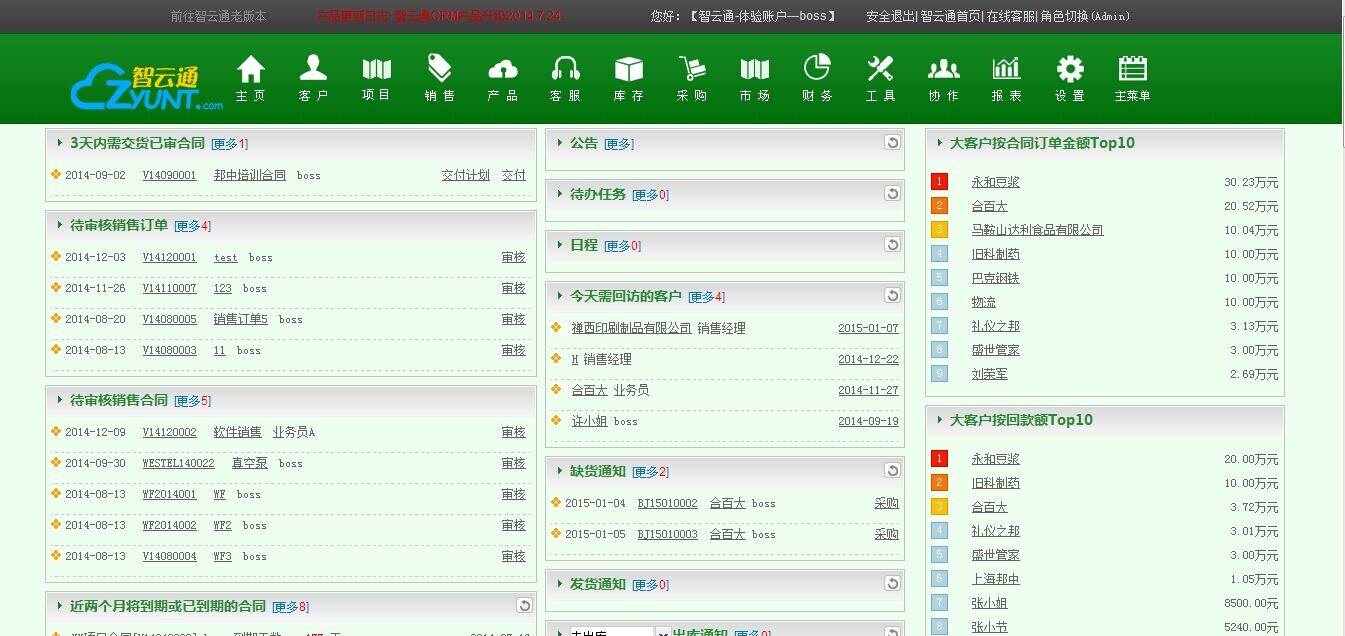
Task: Open contract 真空泵
Action: click(249, 463)
